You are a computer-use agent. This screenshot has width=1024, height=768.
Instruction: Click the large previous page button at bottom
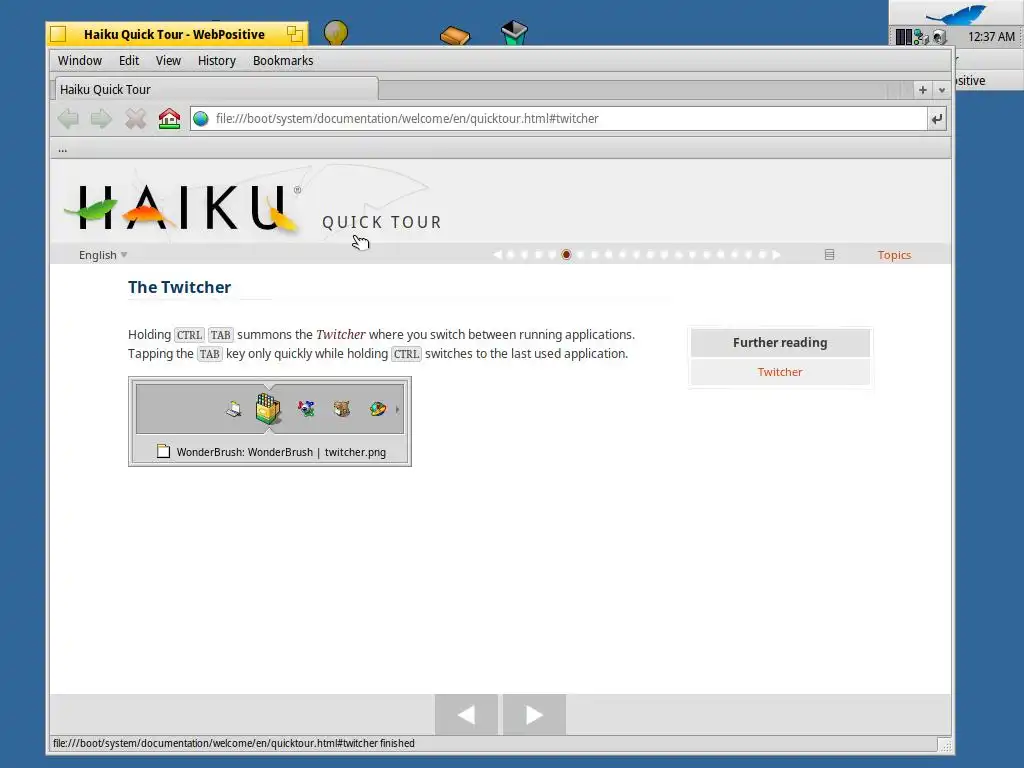466,714
